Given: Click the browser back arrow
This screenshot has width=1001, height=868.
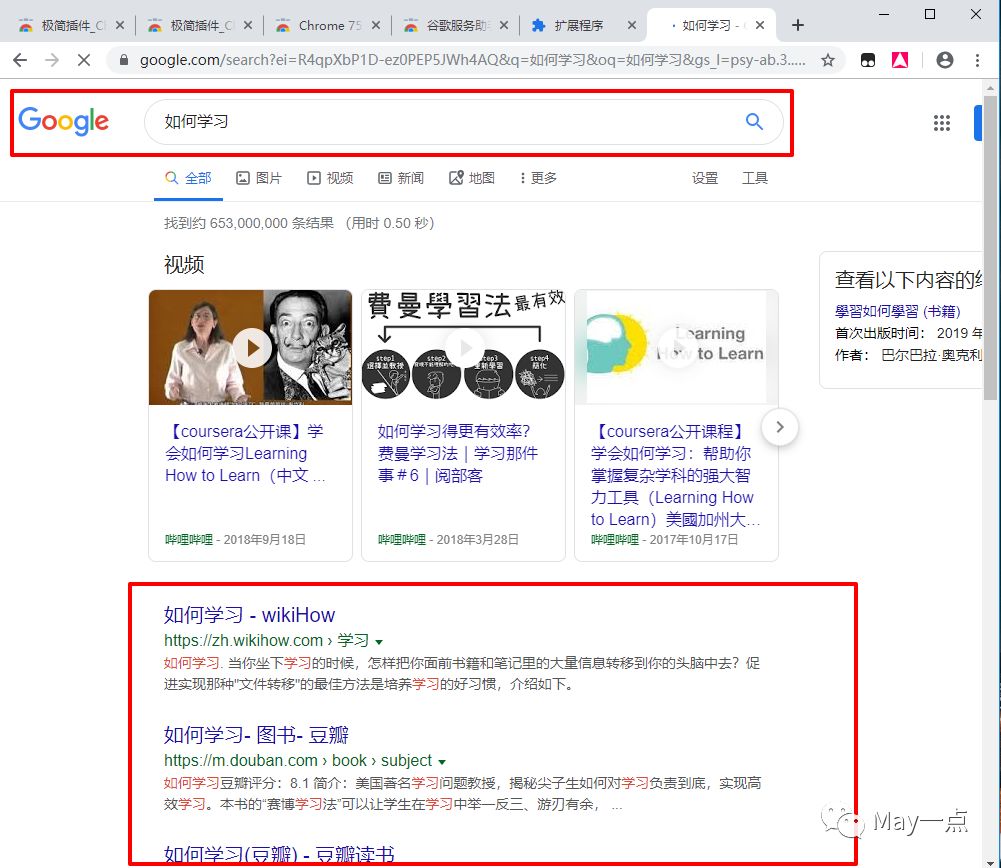Looking at the screenshot, I should click(x=20, y=60).
